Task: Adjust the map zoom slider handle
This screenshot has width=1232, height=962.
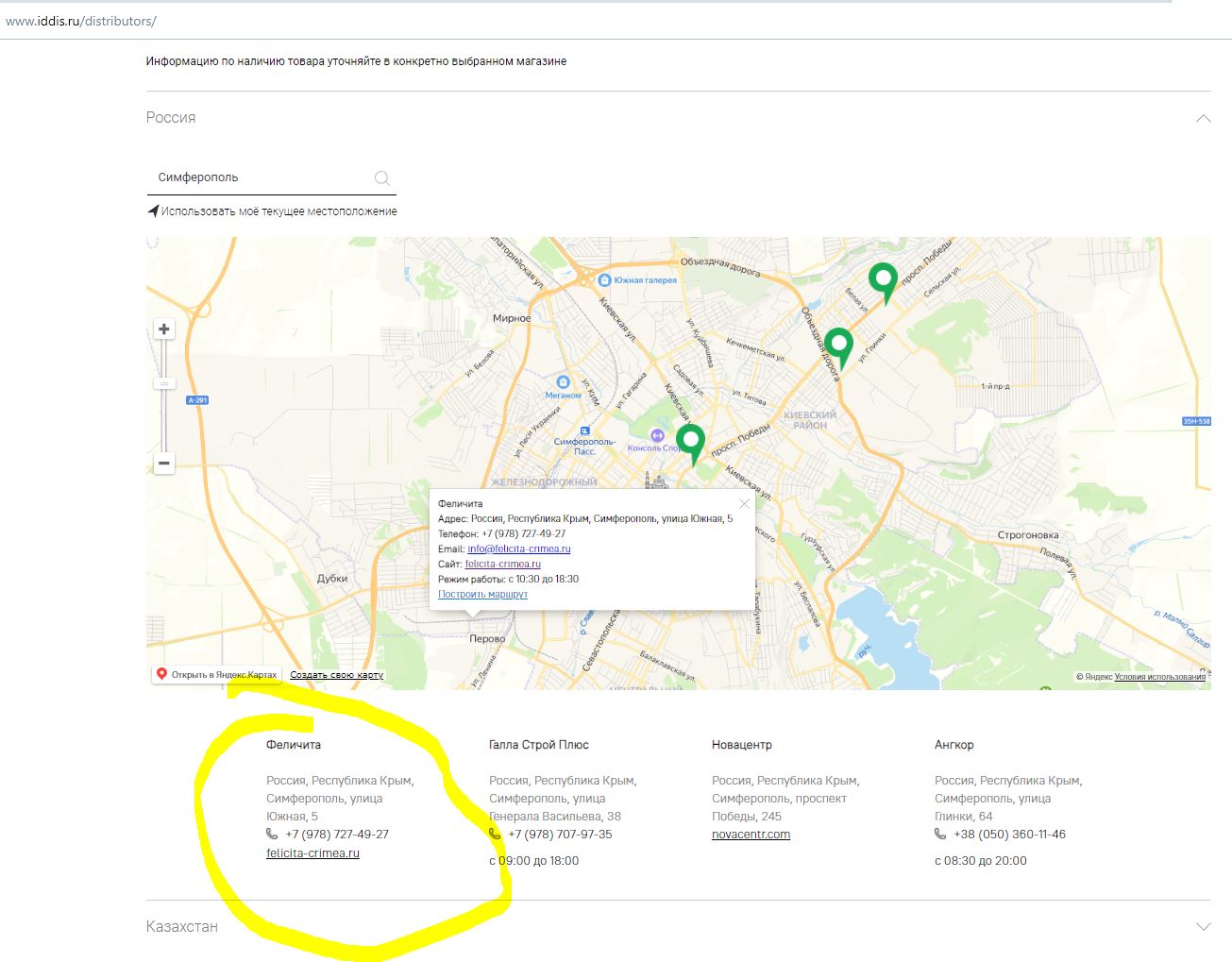Action: coord(164,383)
